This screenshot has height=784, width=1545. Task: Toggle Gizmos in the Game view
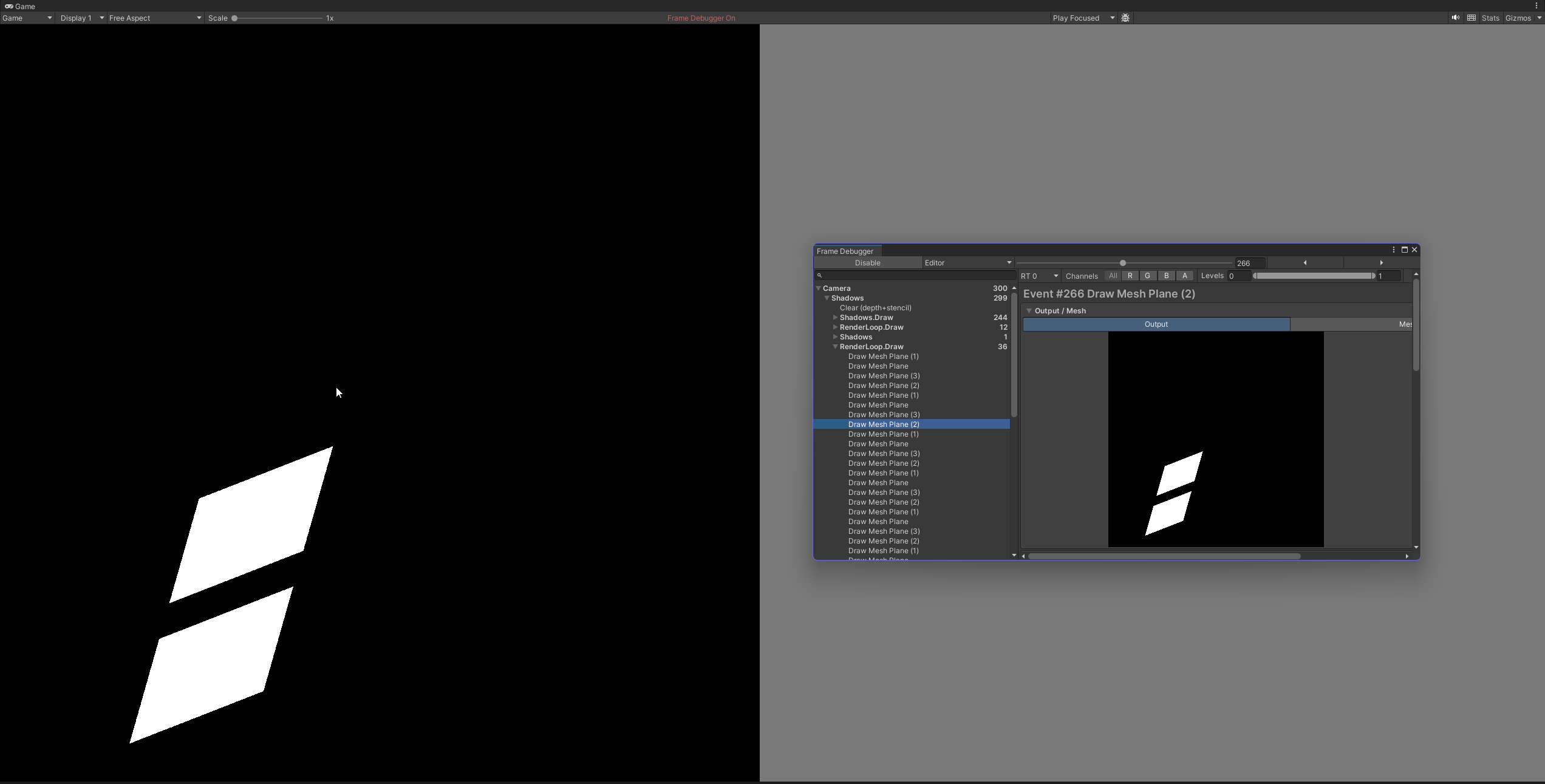point(1518,18)
